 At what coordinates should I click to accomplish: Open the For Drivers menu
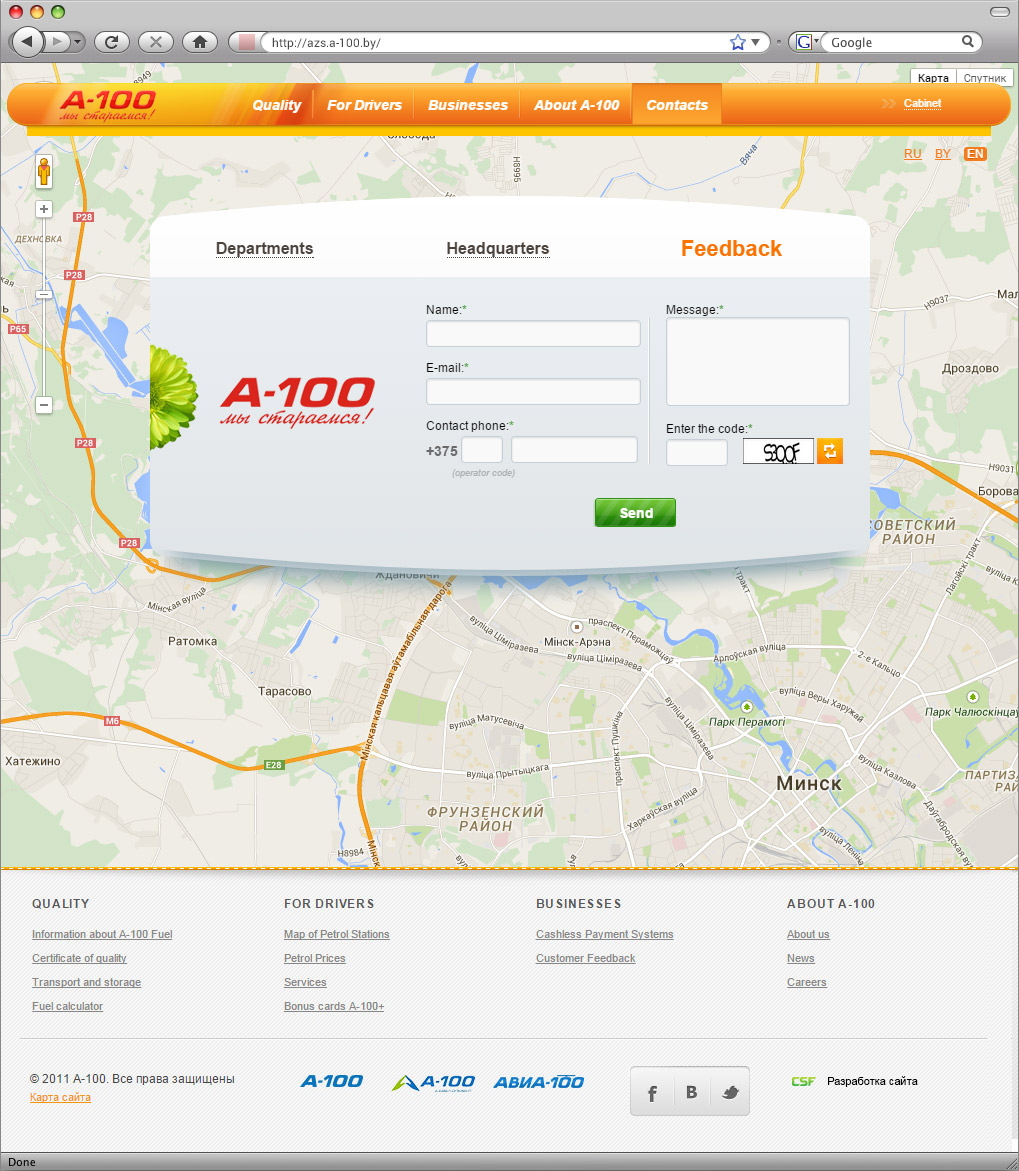click(x=364, y=105)
